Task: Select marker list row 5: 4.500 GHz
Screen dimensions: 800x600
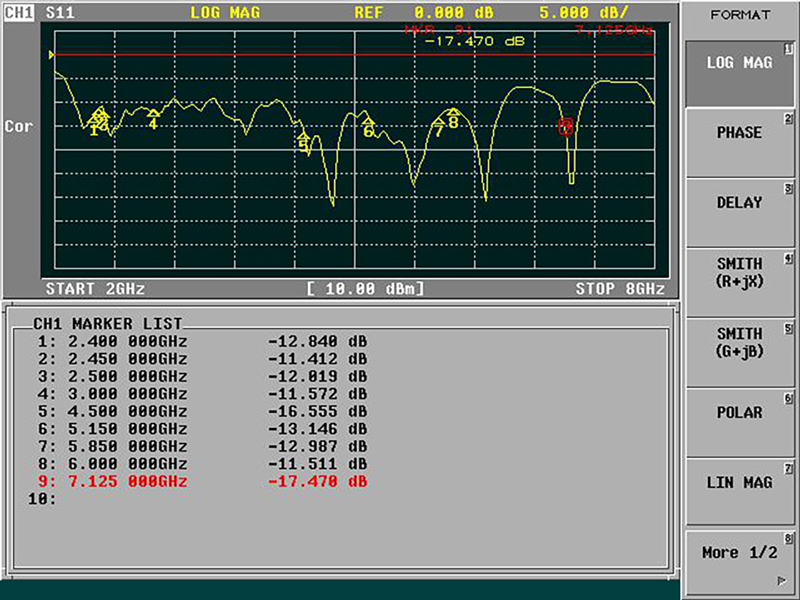Action: (x=202, y=411)
